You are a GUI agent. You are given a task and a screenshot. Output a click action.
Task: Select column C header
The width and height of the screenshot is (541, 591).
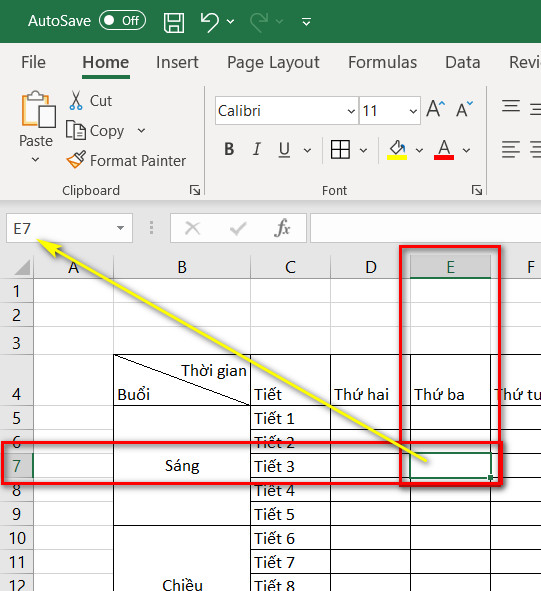[x=290, y=267]
